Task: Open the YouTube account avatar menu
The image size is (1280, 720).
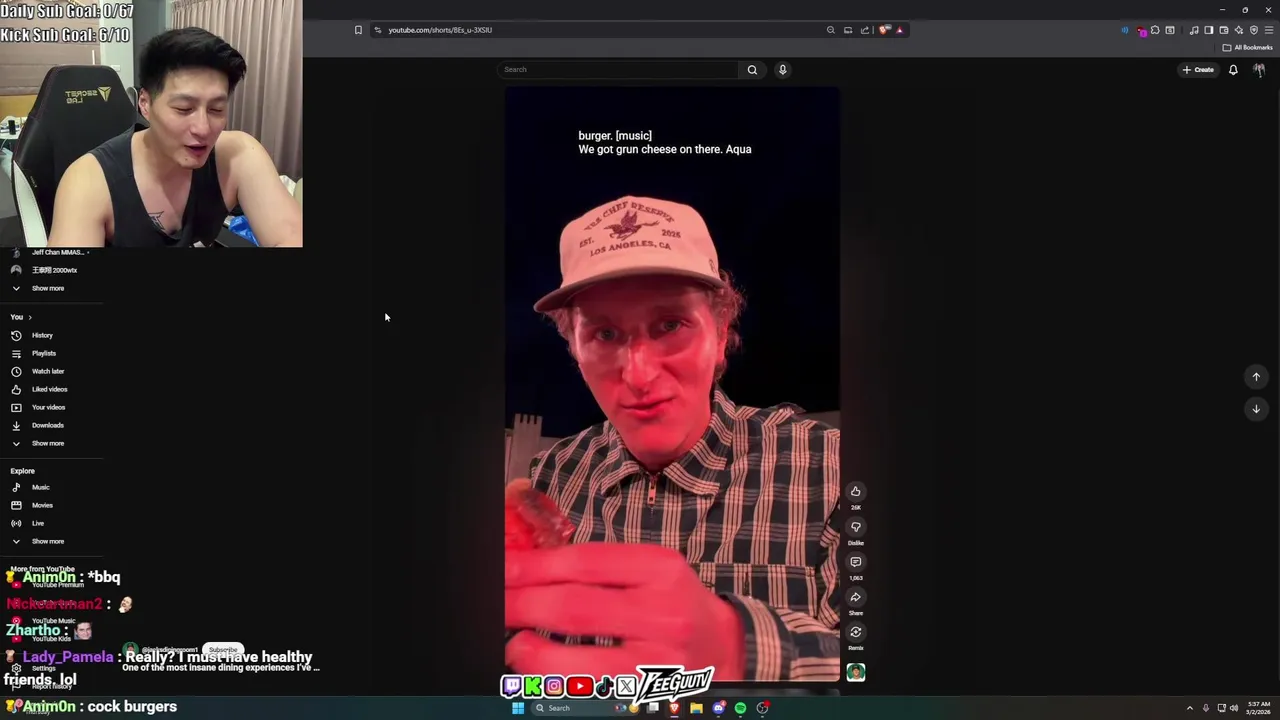Action: click(1259, 70)
